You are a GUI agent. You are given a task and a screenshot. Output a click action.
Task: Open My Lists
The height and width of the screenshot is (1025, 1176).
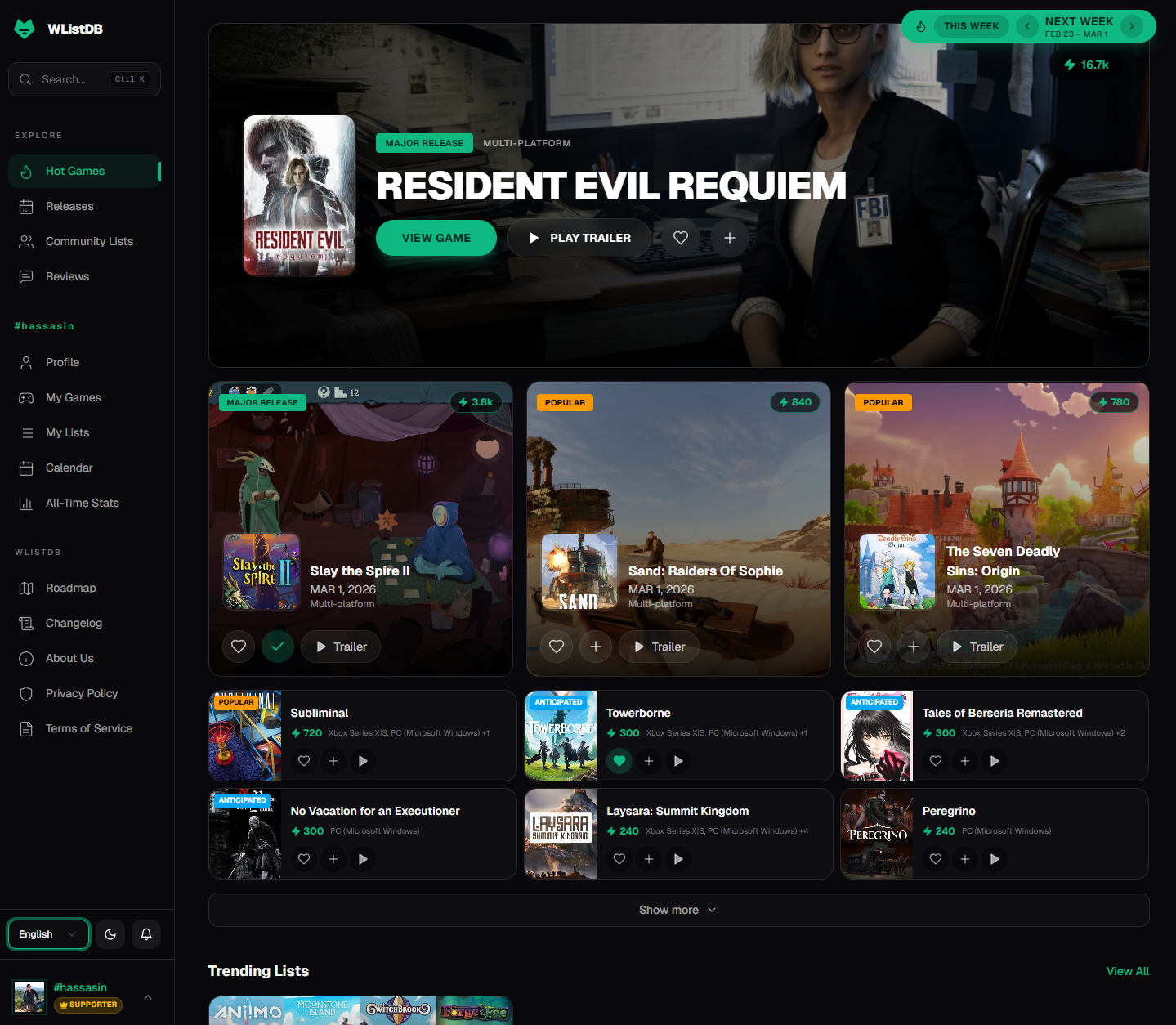[x=84, y=432]
